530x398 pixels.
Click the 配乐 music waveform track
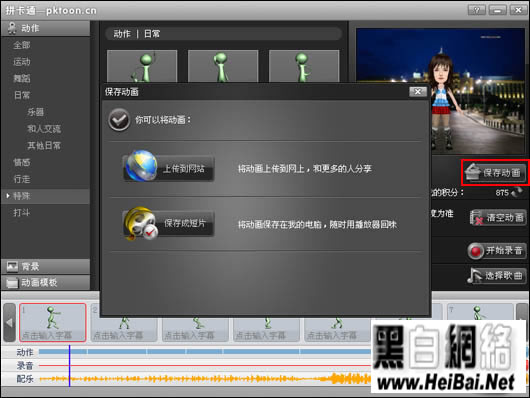(205, 379)
